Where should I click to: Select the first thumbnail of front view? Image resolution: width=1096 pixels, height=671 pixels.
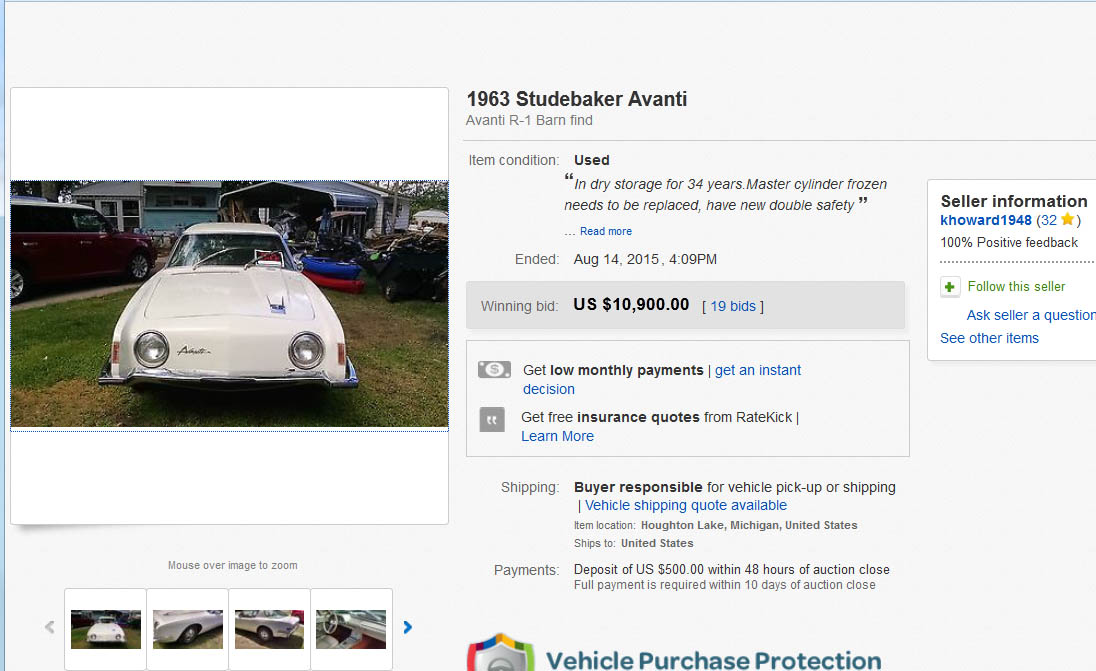106,629
